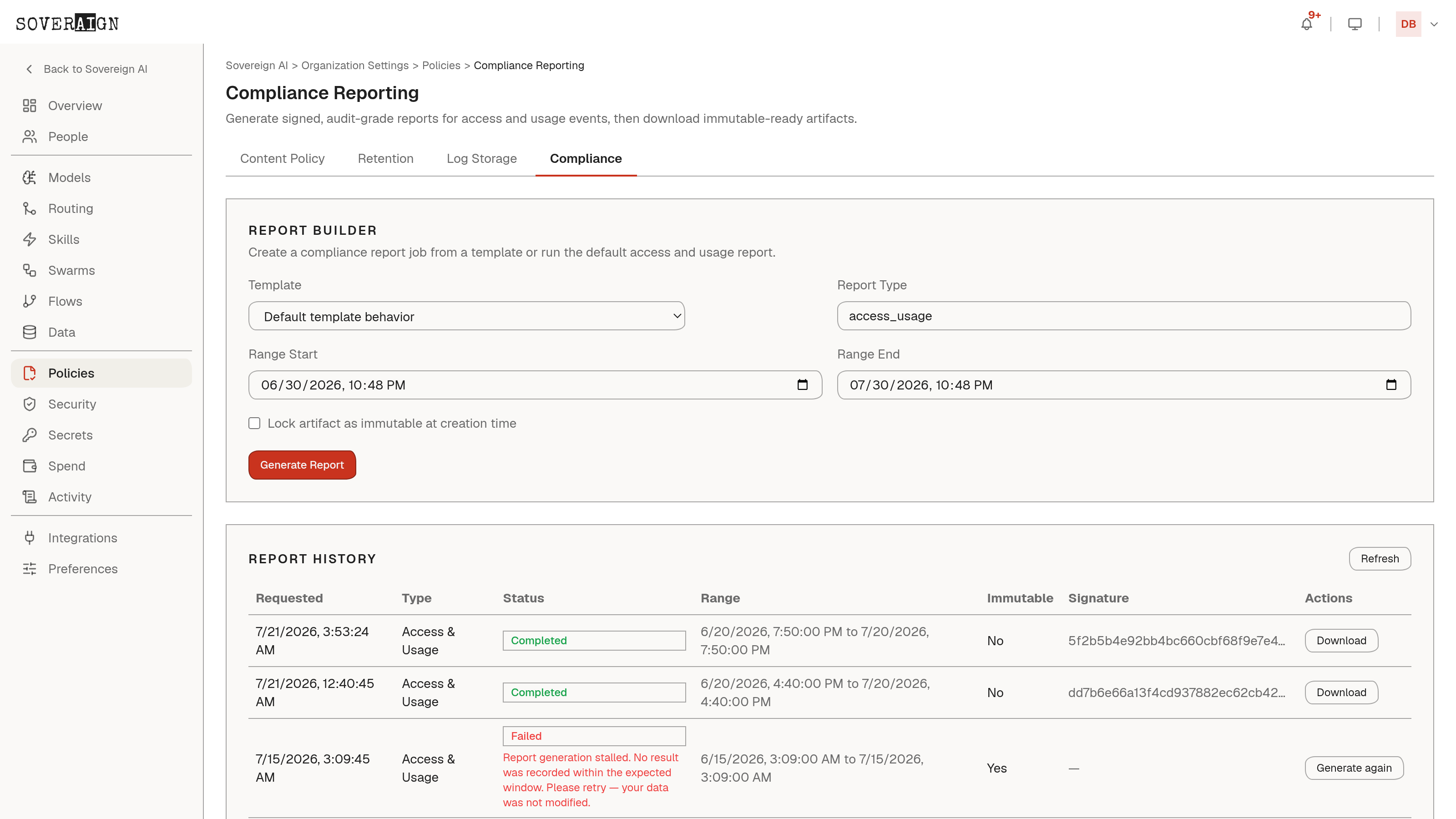Open Sovereign AI breadcrumb link
1456x819 pixels.
coord(257,66)
